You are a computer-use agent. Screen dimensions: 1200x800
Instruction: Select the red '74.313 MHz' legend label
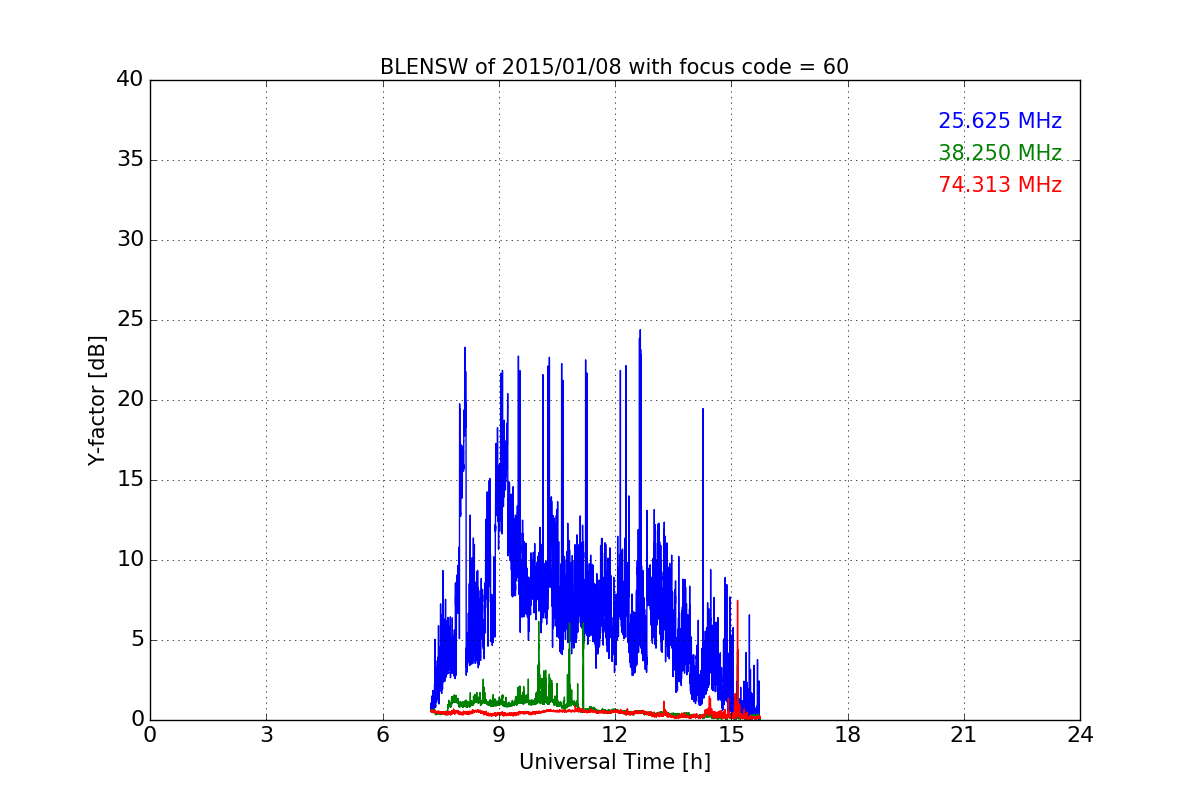pos(1000,185)
